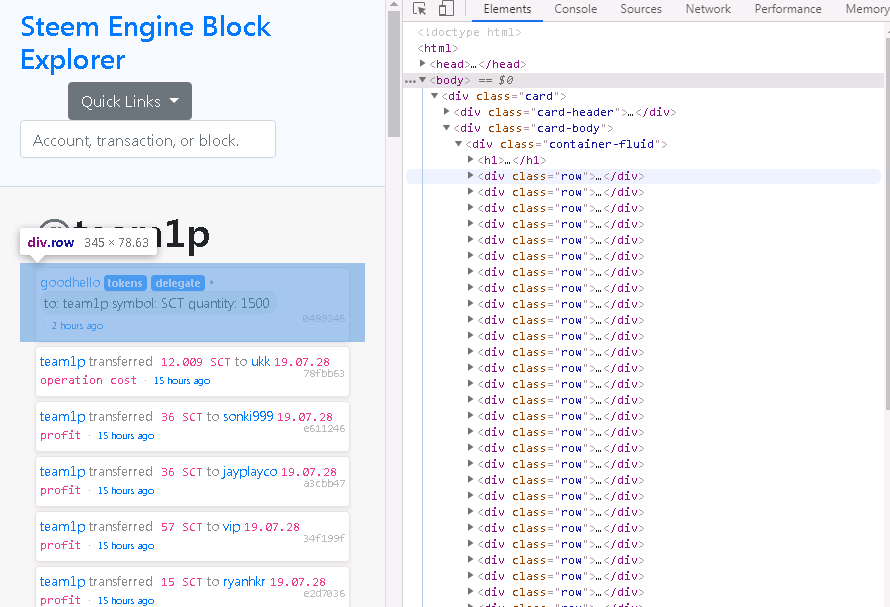Open transaction ID e611246
This screenshot has height=607, width=890.
point(324,429)
